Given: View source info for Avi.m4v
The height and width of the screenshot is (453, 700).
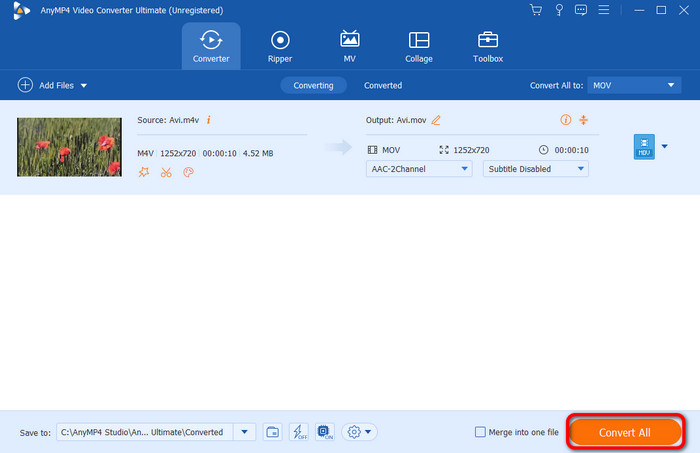Looking at the screenshot, I should click(208, 120).
